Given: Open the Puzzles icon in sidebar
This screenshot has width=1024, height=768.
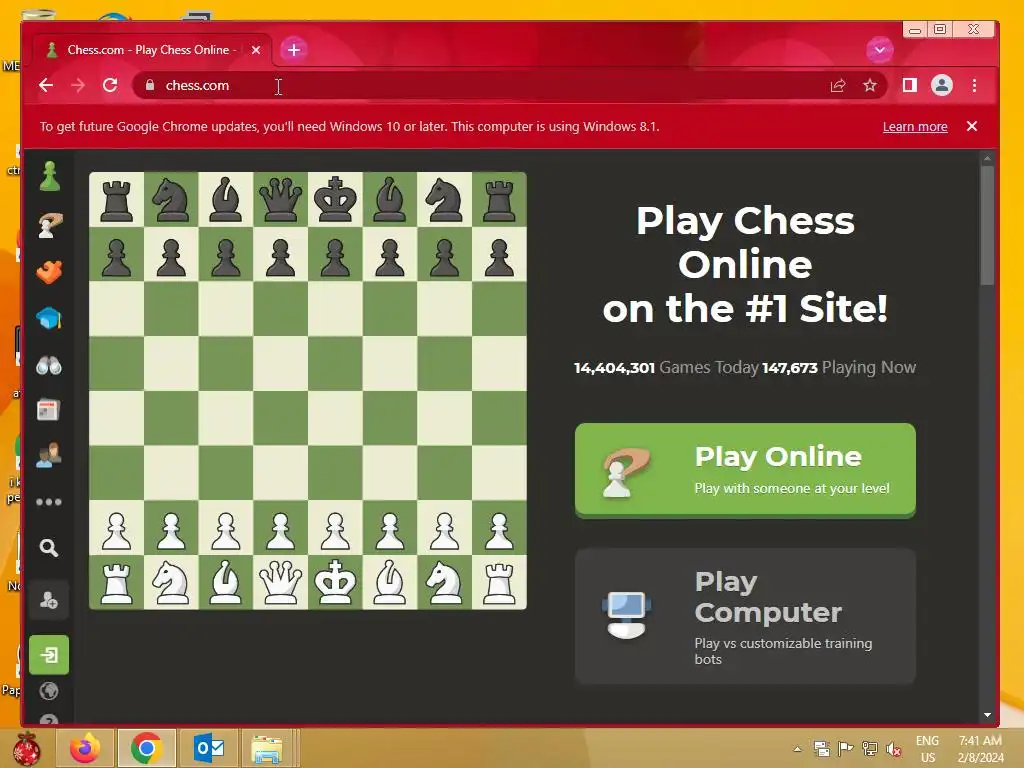Looking at the screenshot, I should click(50, 271).
